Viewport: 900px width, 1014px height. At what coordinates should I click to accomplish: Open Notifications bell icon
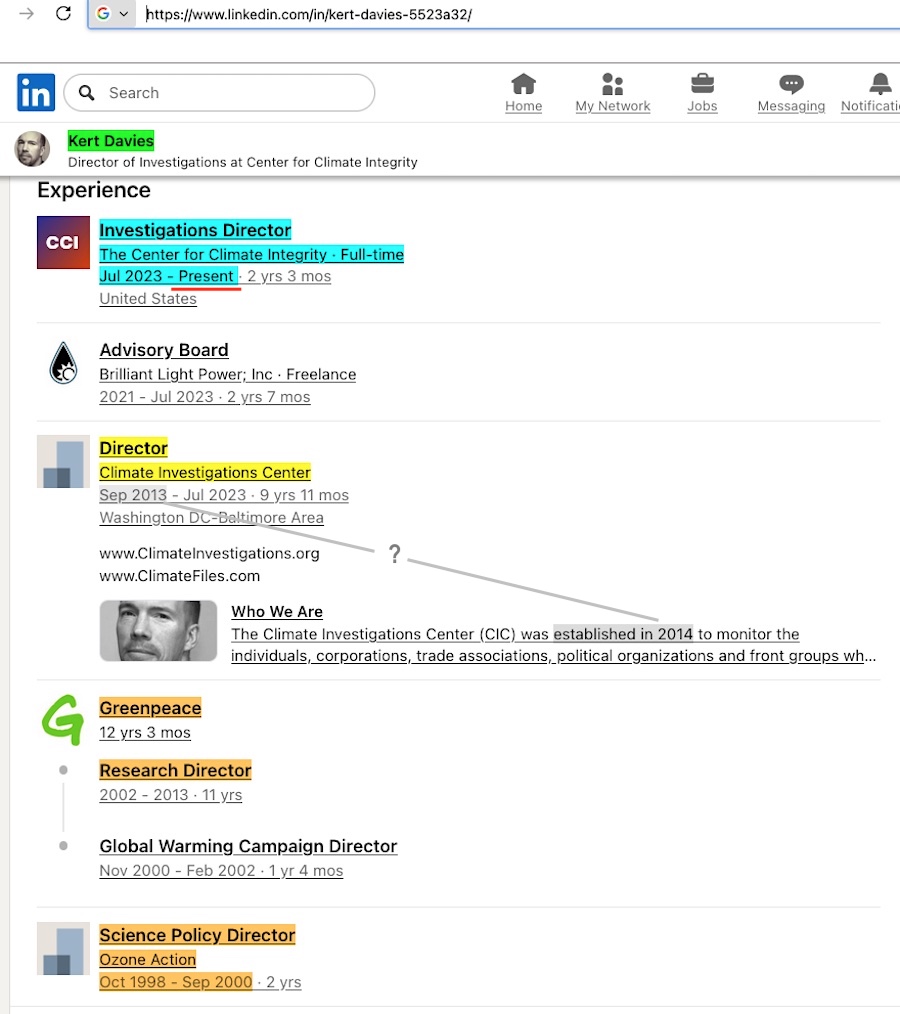[x=880, y=84]
